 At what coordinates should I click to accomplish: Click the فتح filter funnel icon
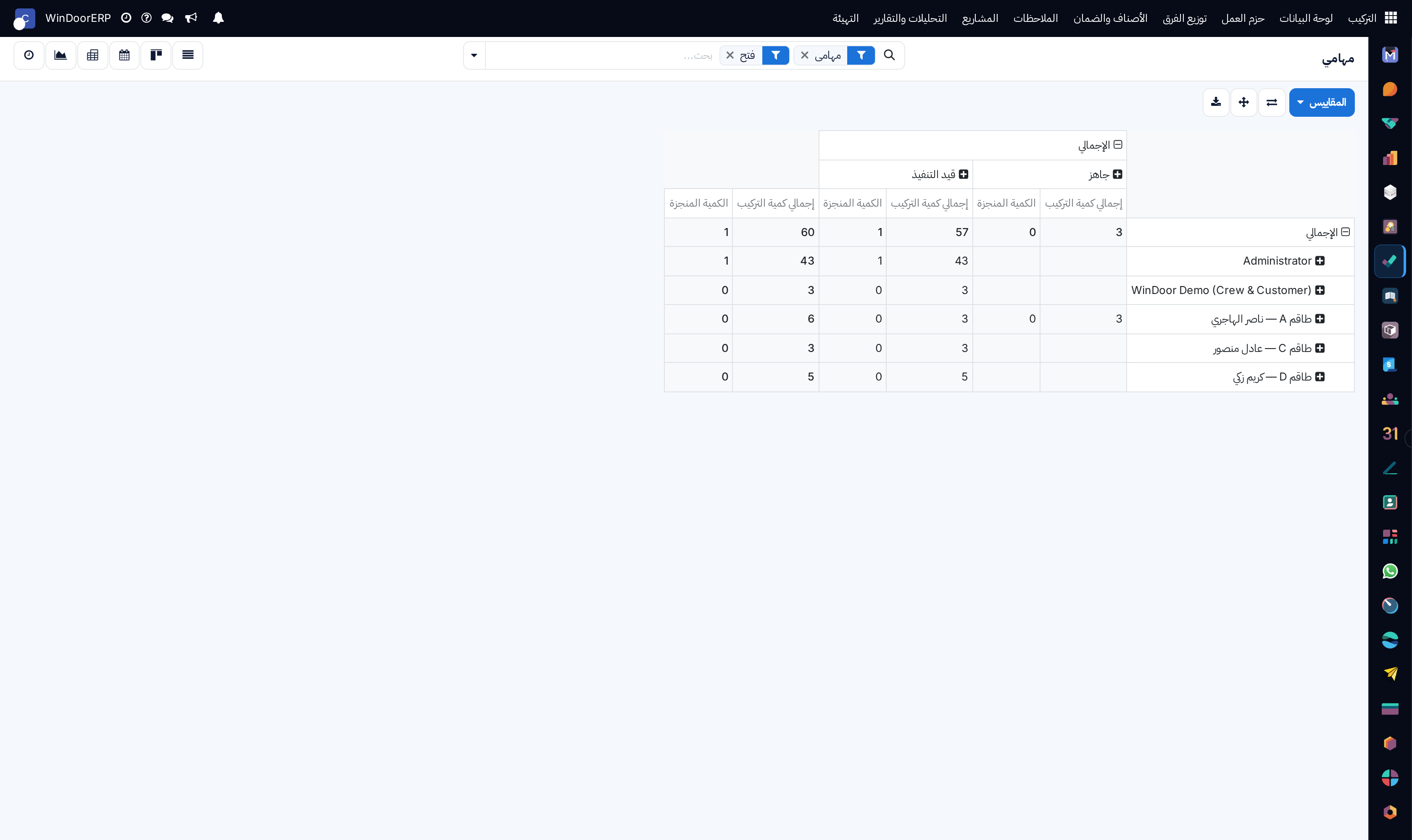(776, 55)
